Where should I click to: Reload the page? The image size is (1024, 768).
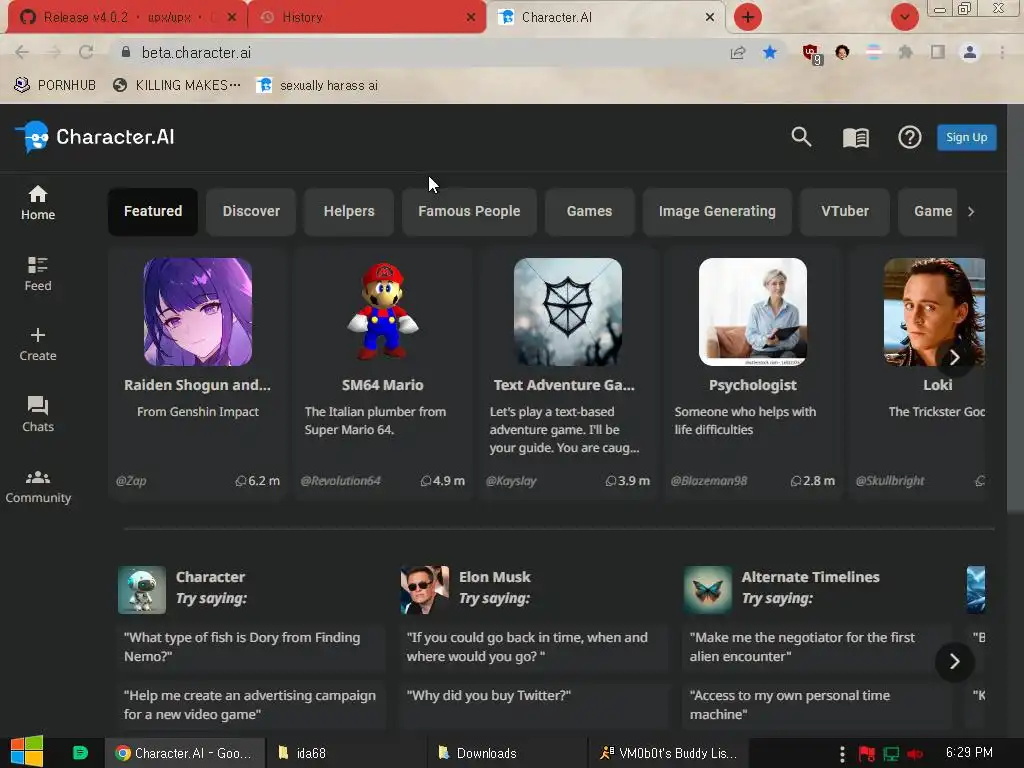(x=86, y=52)
